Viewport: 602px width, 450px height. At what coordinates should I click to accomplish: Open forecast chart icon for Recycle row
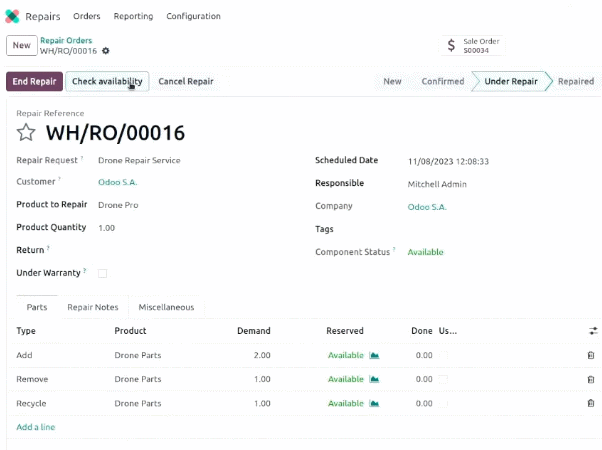point(374,404)
